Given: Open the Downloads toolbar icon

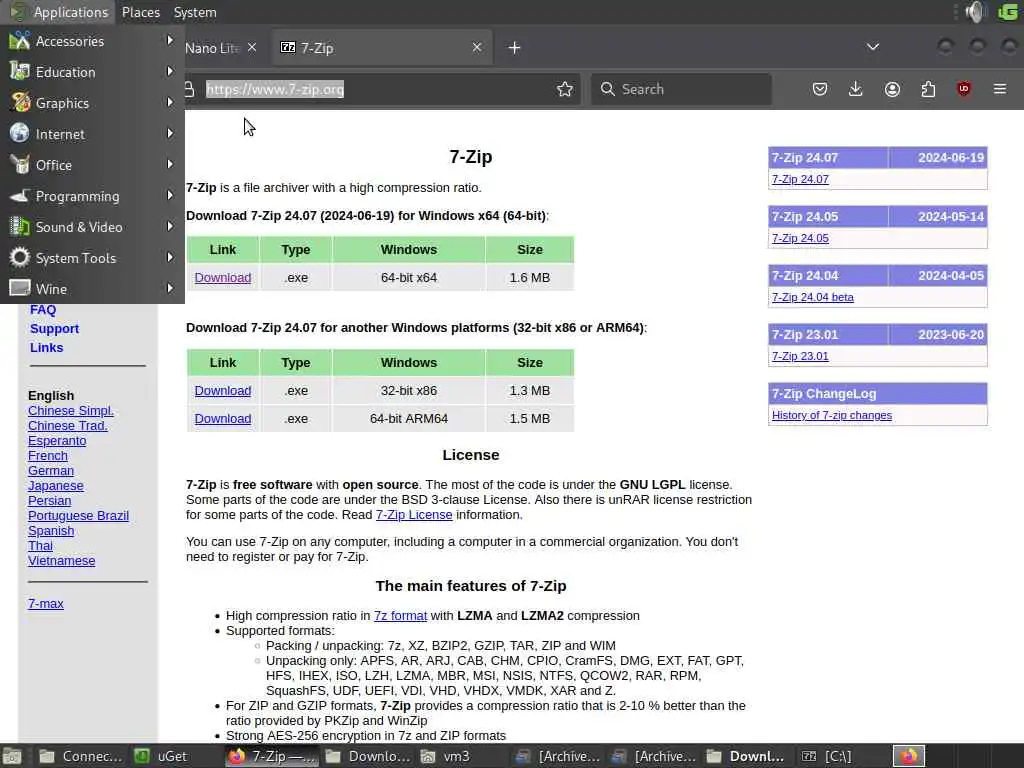Looking at the screenshot, I should coord(856,89).
